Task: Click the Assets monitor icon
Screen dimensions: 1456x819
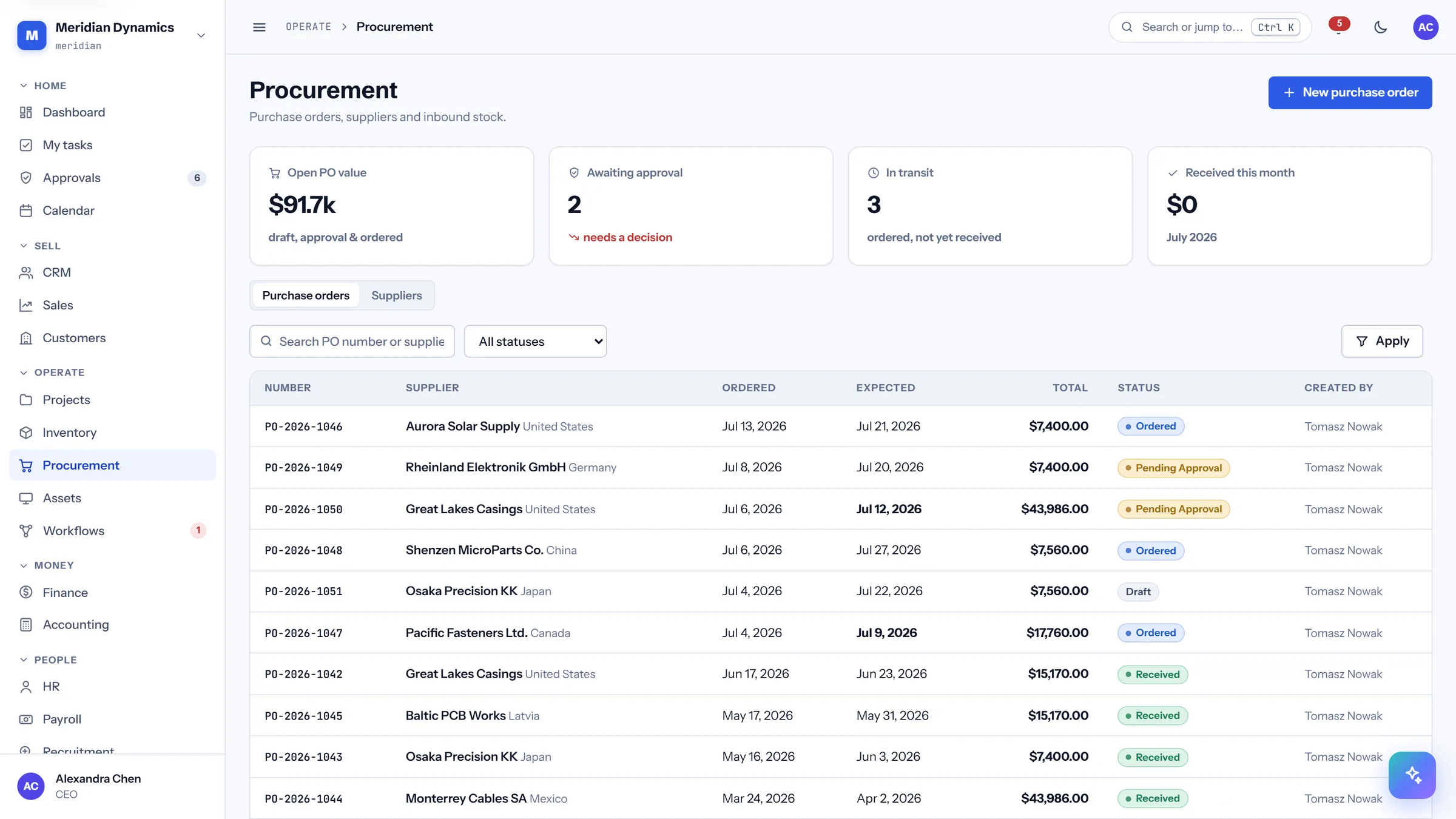Action: 25,498
